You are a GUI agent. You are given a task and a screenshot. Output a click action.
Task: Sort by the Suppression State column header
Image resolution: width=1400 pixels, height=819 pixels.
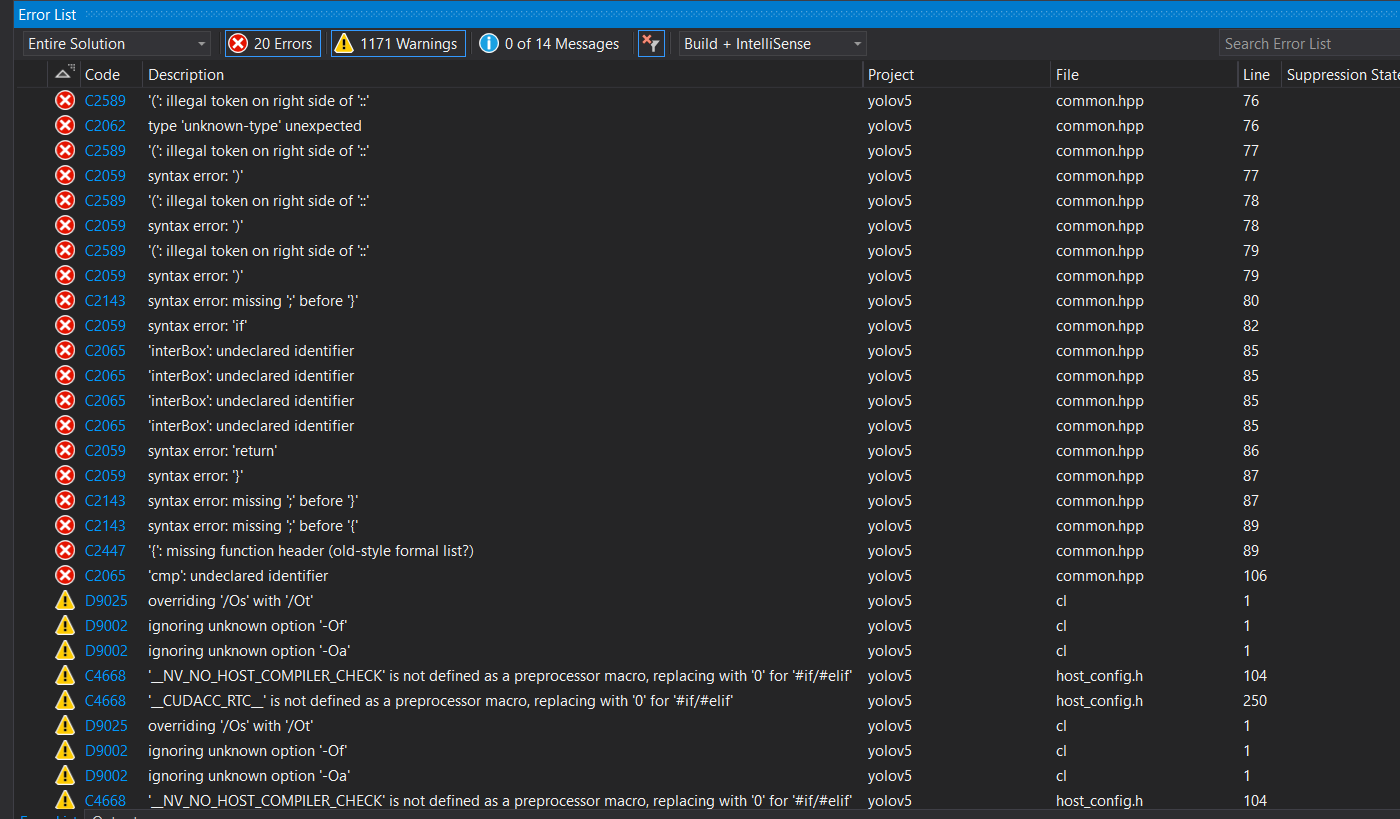pos(1341,75)
